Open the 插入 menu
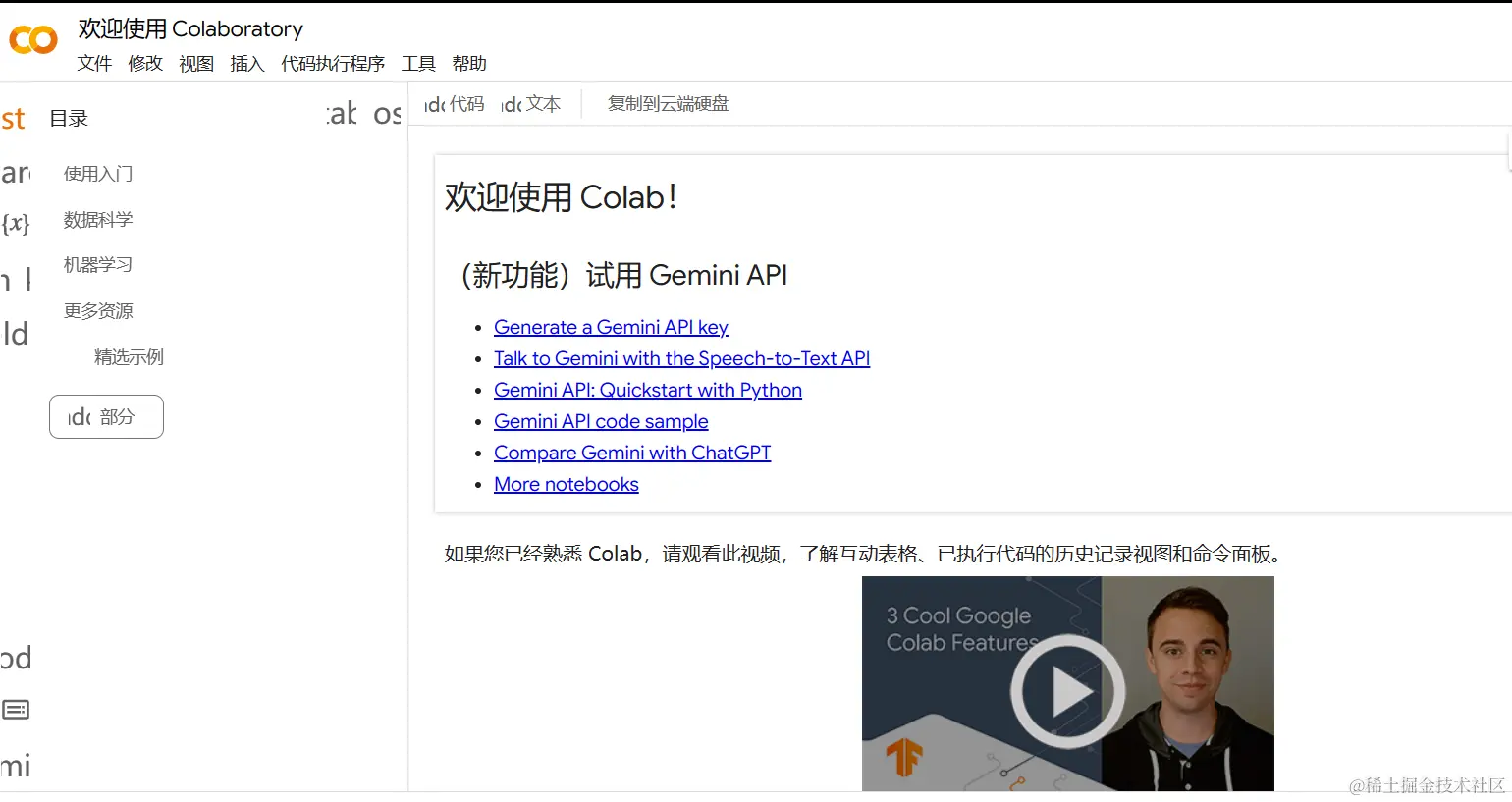 coord(247,64)
